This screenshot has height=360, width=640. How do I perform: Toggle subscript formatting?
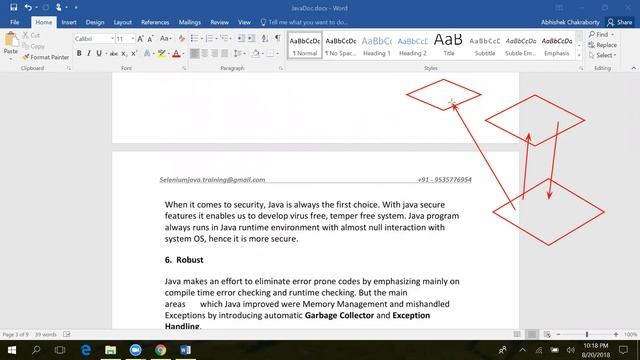point(124,53)
